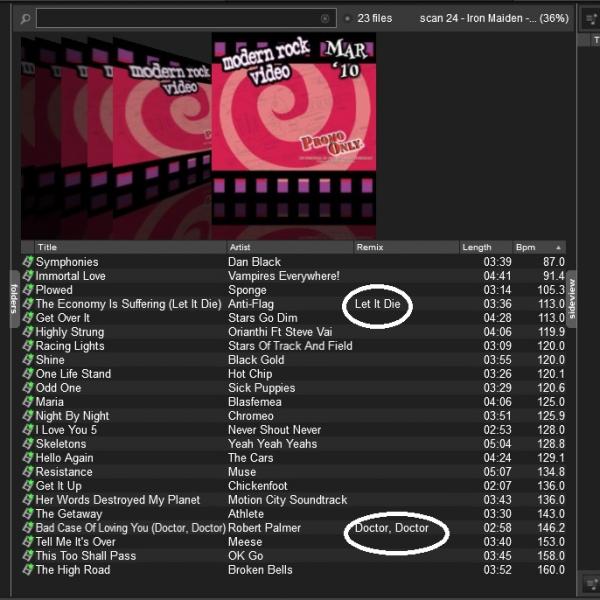
Task: Open the sideview side tab
Action: click(x=572, y=299)
